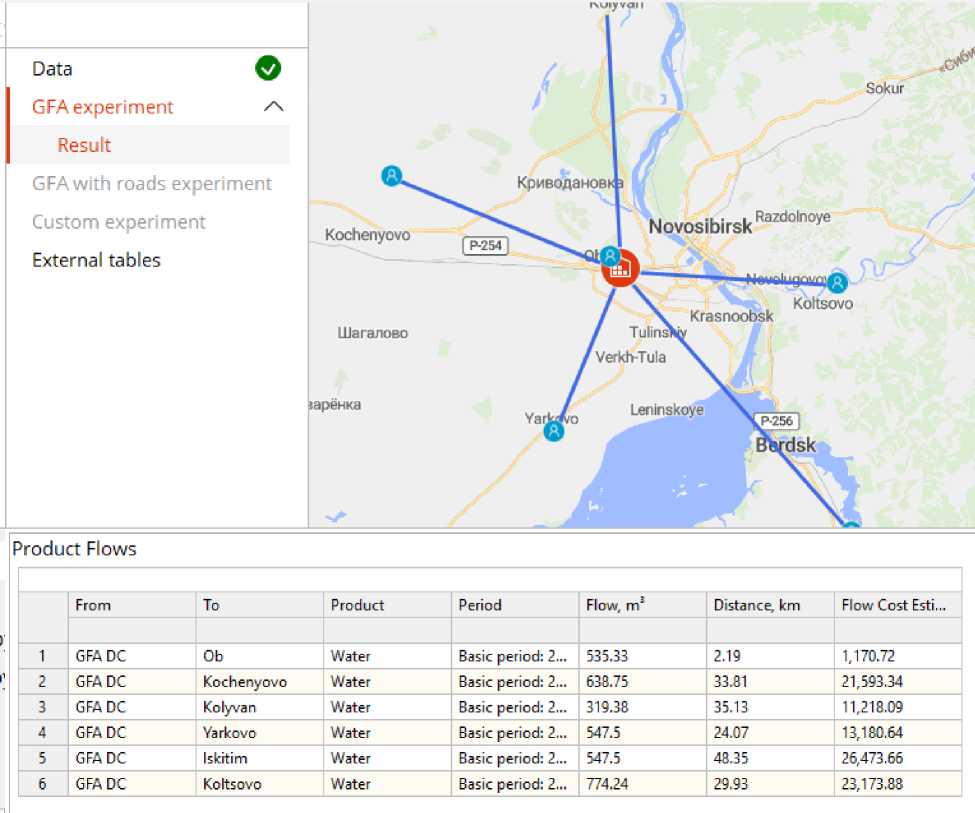Select the red GFA DC warehouse marker
Image resolution: width=975 pixels, height=813 pixels.
pos(620,269)
